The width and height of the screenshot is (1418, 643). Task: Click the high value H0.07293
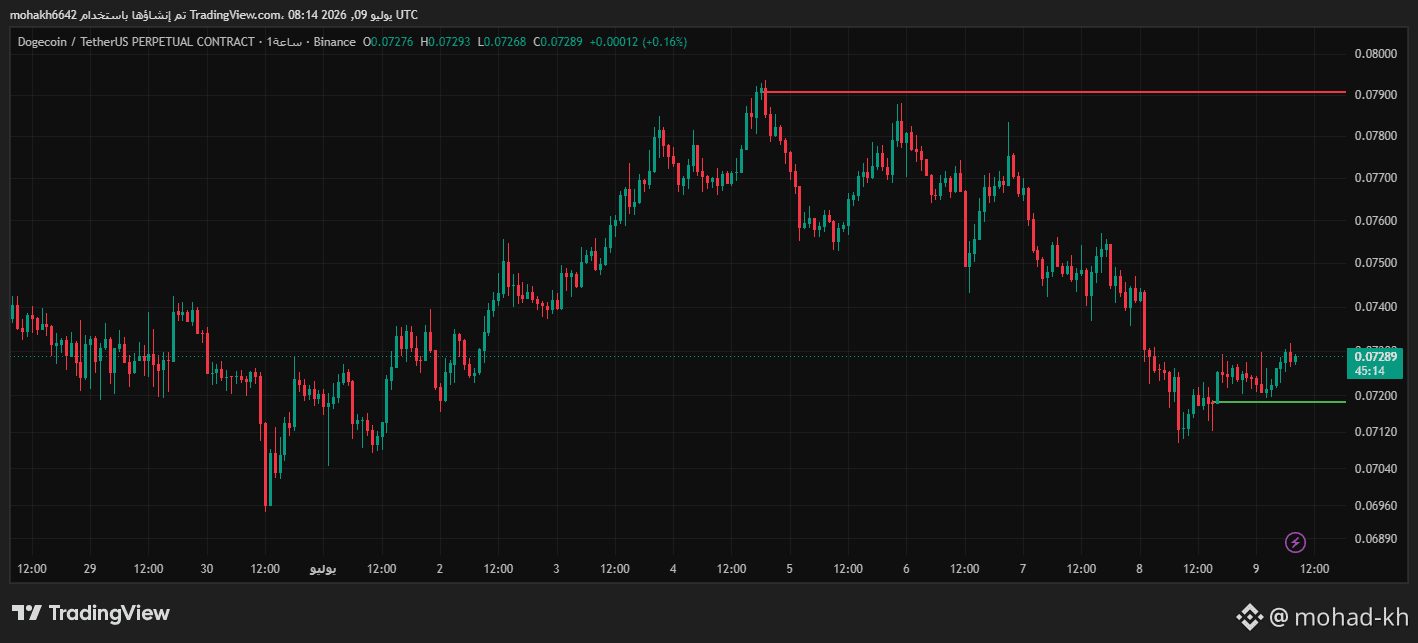pos(446,42)
